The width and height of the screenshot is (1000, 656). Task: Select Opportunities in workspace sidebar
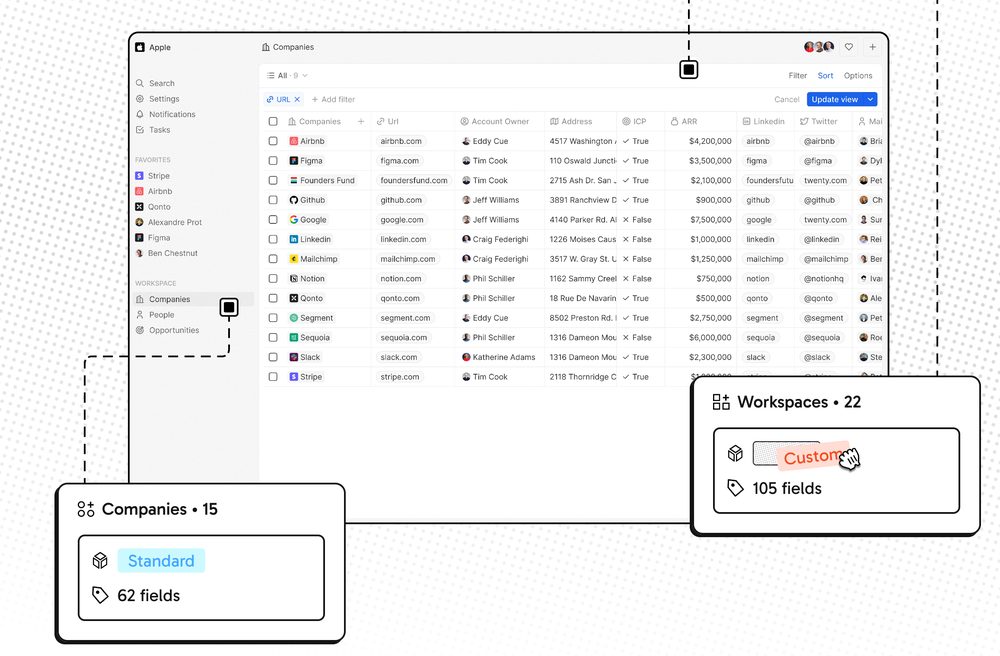point(167,330)
